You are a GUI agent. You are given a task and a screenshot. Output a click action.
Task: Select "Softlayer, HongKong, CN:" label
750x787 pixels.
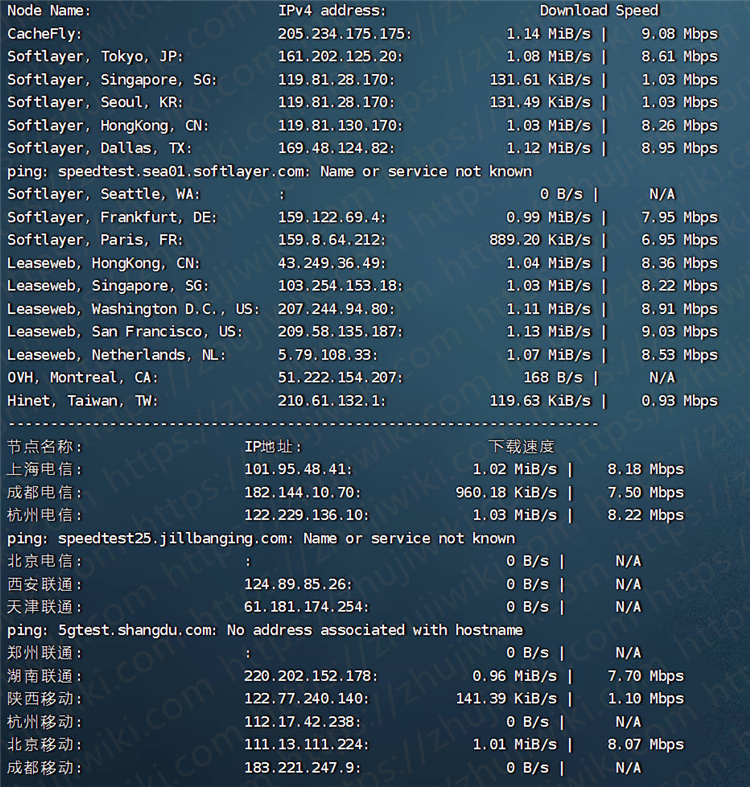[108, 126]
